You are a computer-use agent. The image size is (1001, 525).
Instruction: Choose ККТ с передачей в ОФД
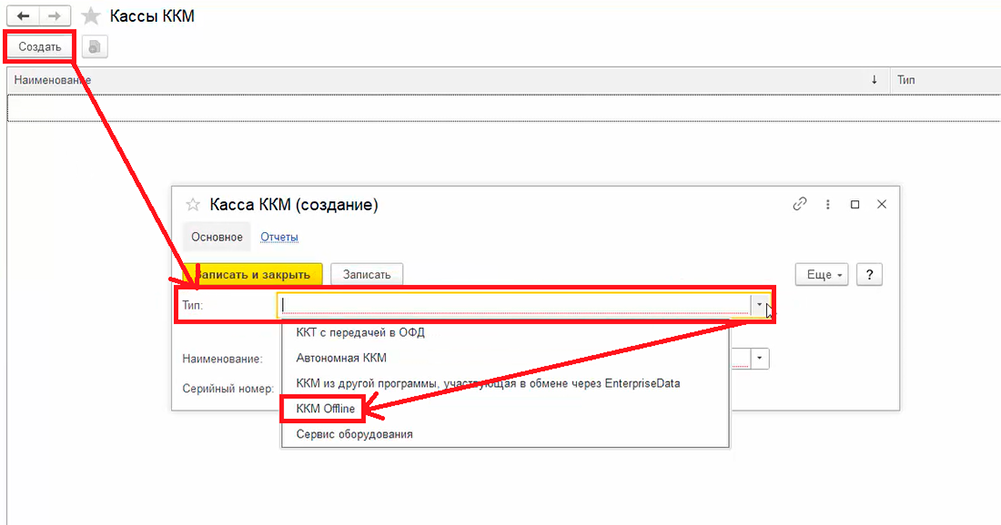pyautogui.click(x=360, y=332)
